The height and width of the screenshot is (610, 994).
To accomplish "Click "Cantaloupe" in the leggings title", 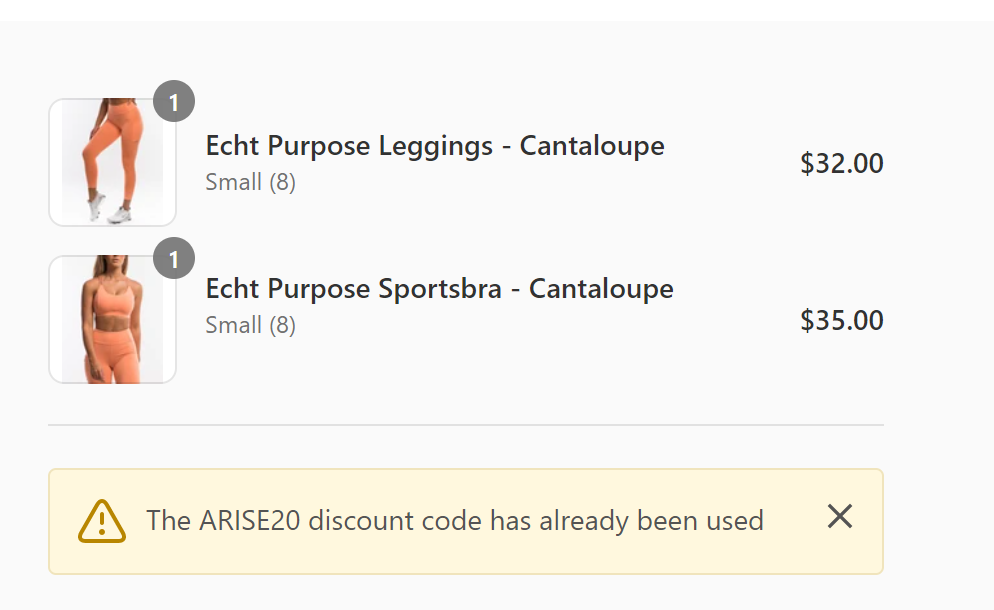I will click(592, 146).
